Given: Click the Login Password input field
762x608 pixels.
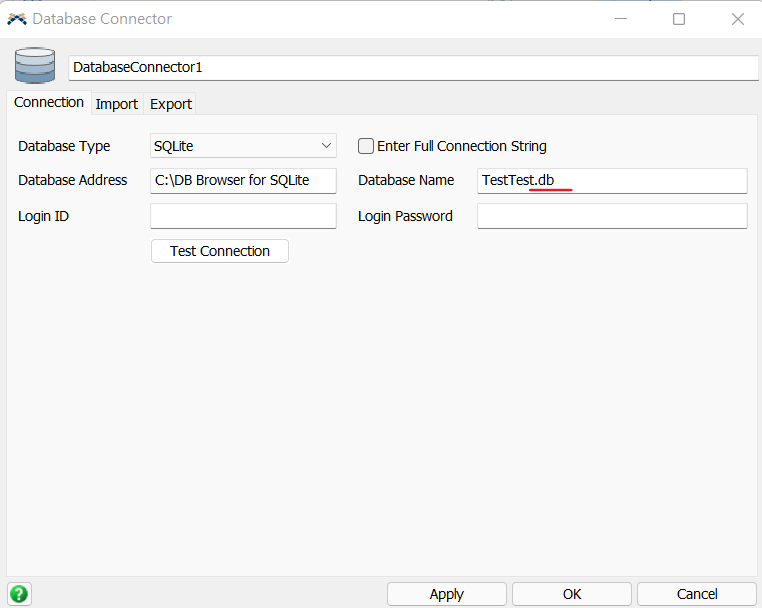Looking at the screenshot, I should pyautogui.click(x=612, y=216).
